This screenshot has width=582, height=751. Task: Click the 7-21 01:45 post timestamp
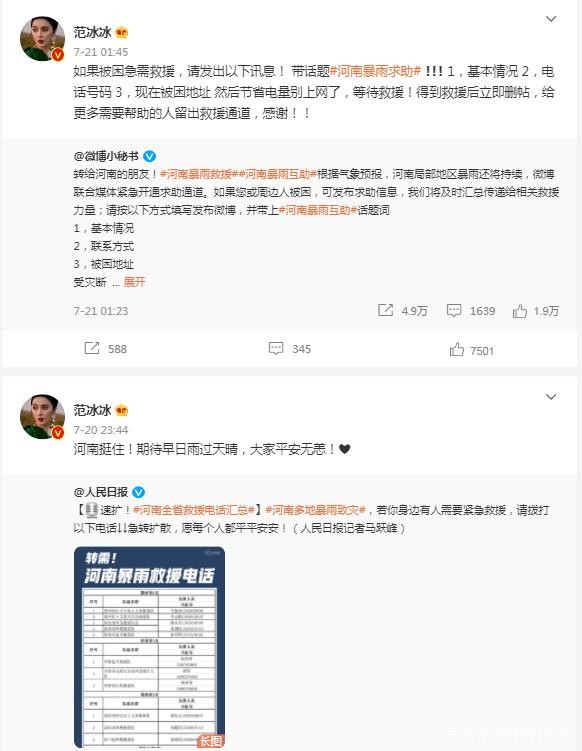101,52
